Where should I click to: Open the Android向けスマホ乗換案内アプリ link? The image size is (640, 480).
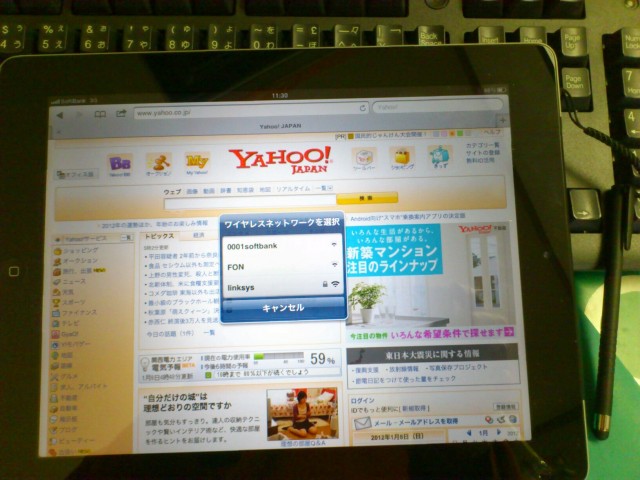click(x=408, y=216)
